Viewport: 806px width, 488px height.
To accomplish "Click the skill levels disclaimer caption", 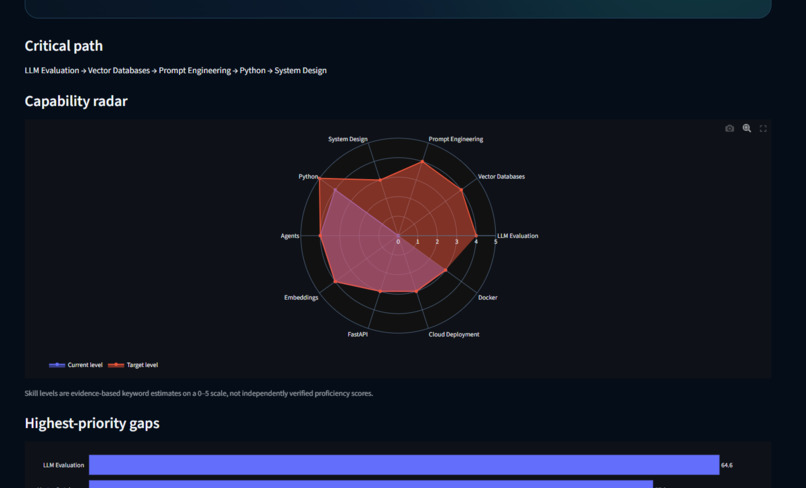I will (199, 393).
